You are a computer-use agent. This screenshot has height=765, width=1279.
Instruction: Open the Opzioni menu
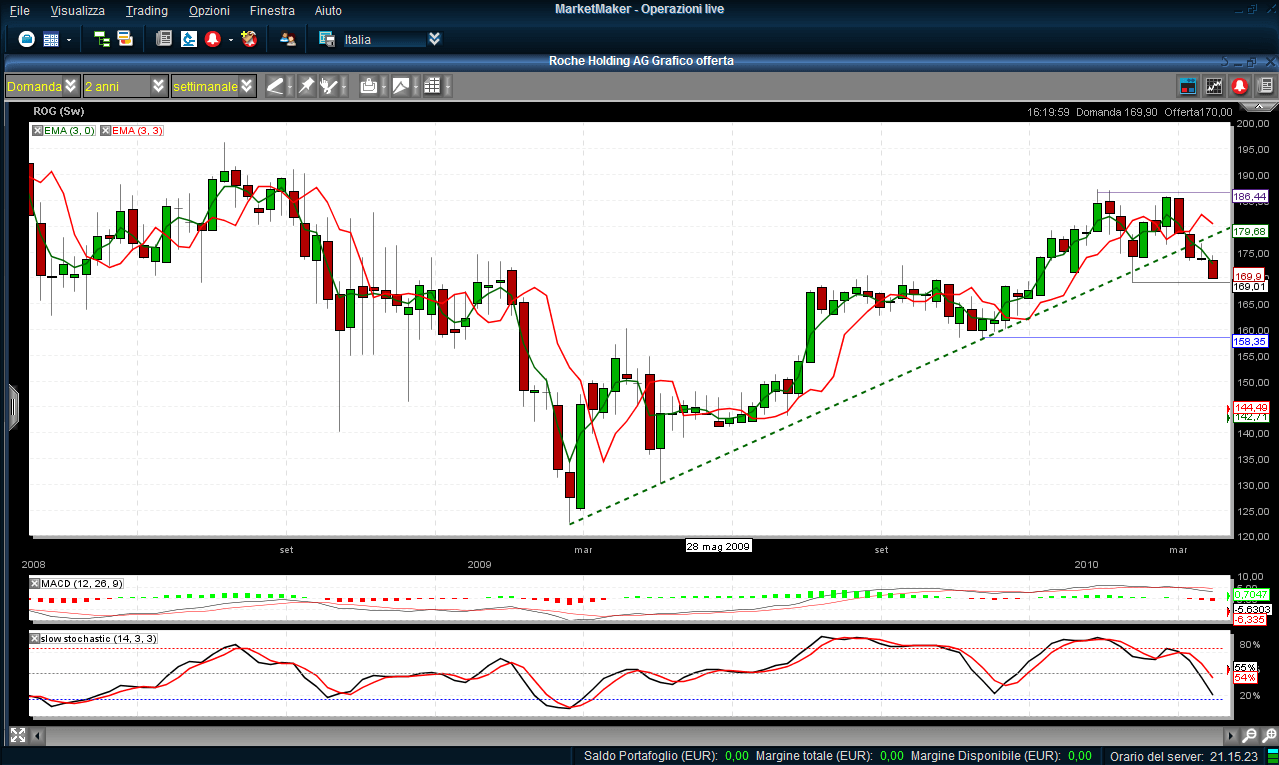point(209,10)
